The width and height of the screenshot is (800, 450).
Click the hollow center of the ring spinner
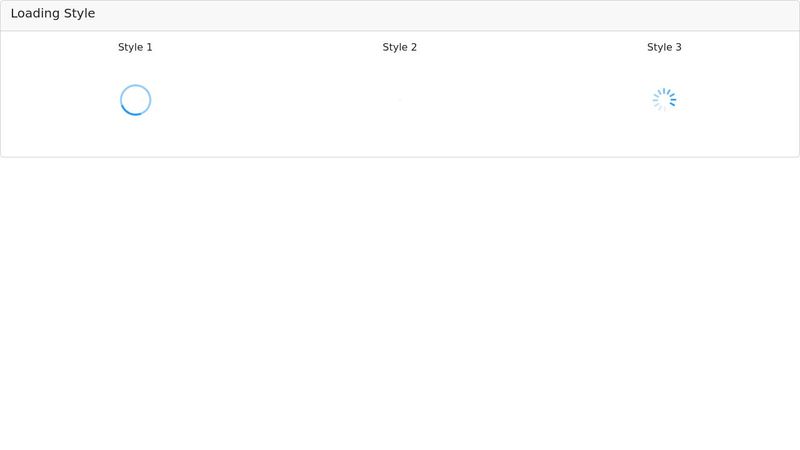point(135,100)
